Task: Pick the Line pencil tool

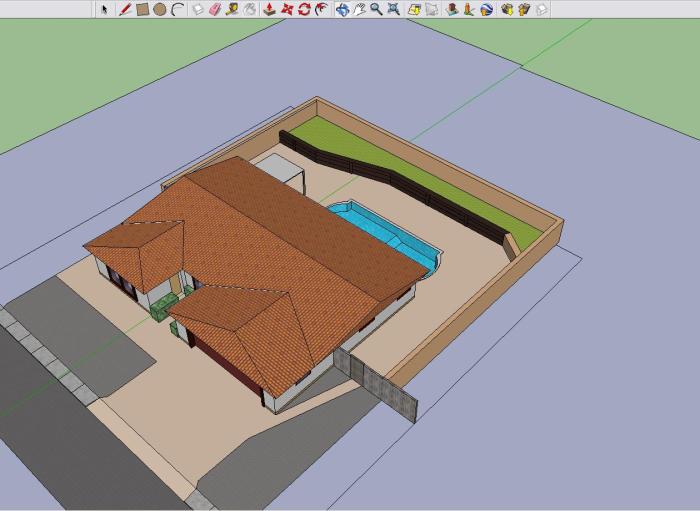Action: point(125,9)
